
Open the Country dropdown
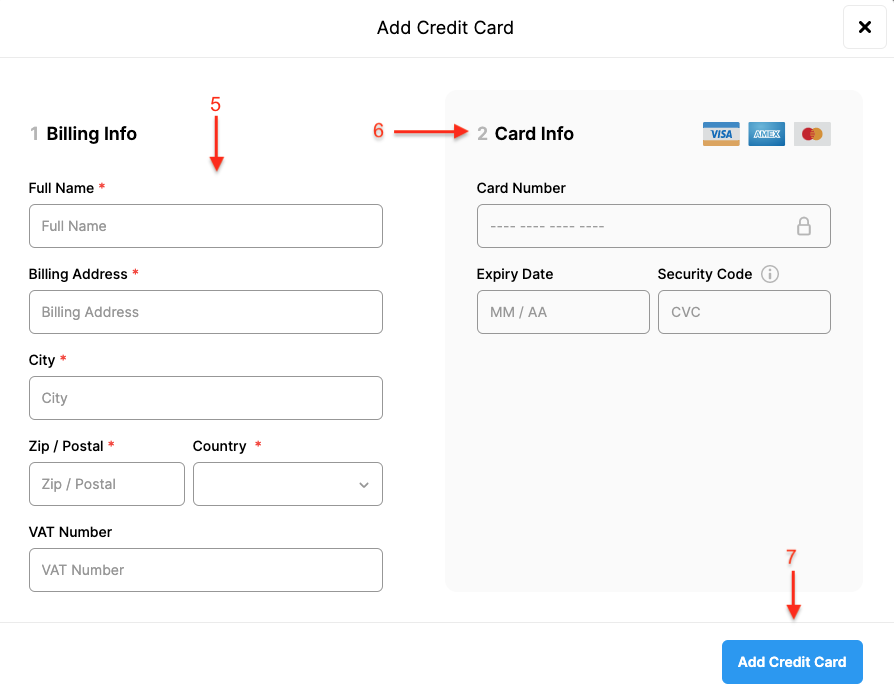coord(287,484)
